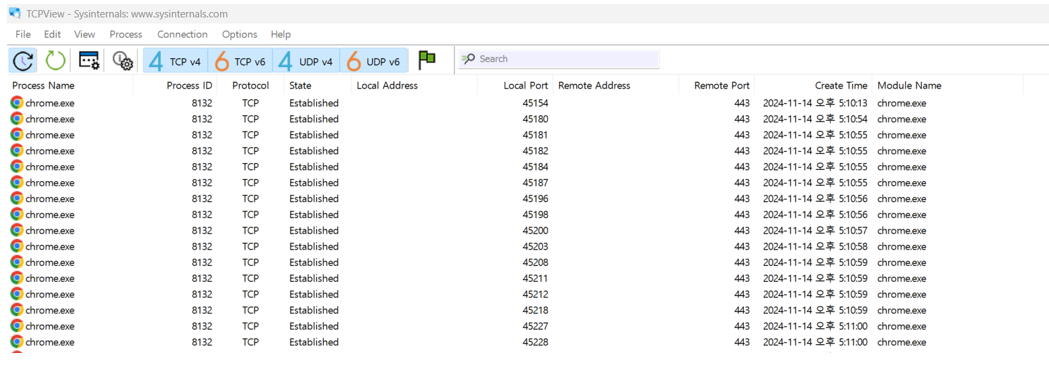Click the green flag states filter icon

[427, 60]
